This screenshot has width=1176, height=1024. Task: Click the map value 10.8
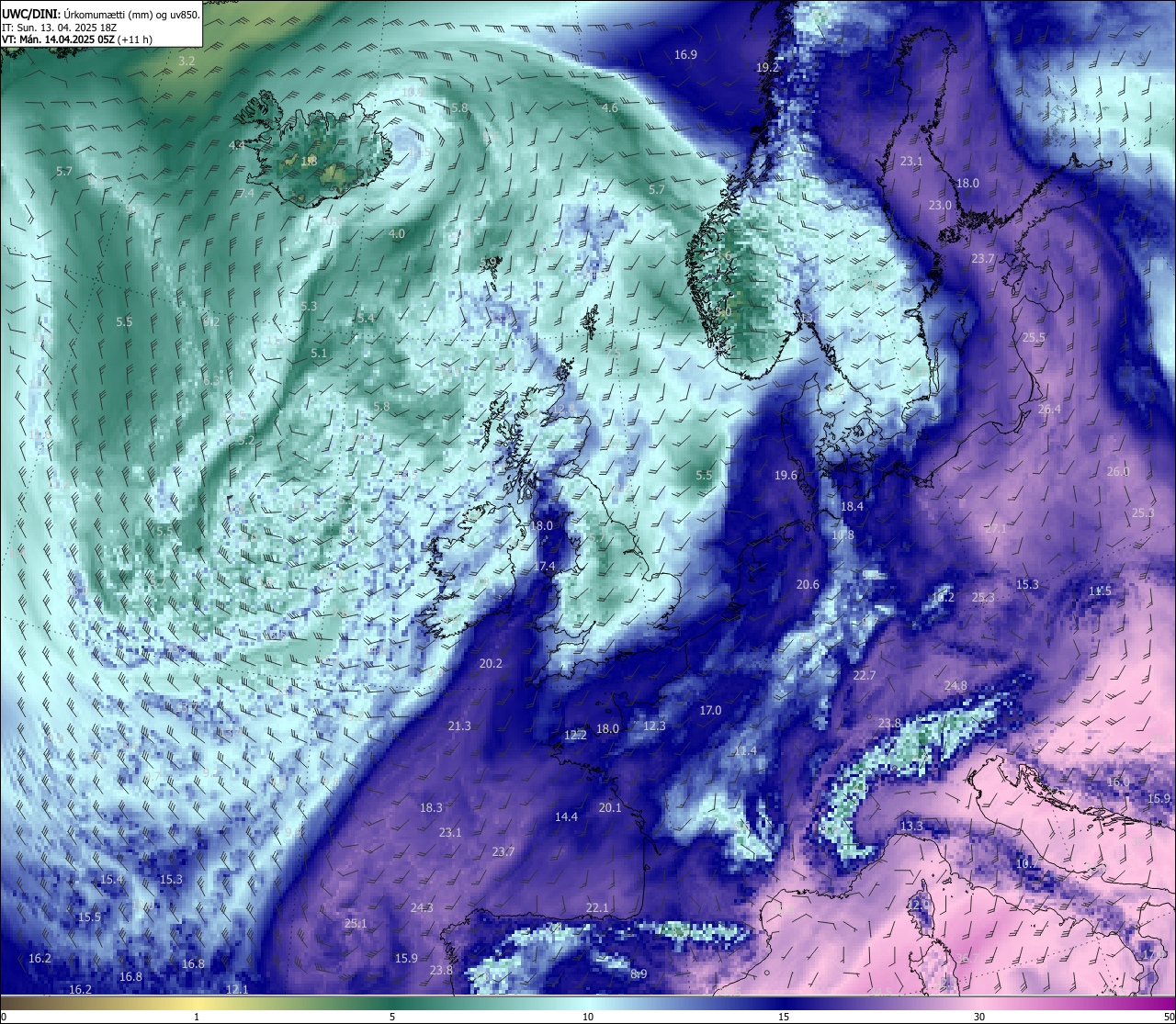[x=842, y=535]
